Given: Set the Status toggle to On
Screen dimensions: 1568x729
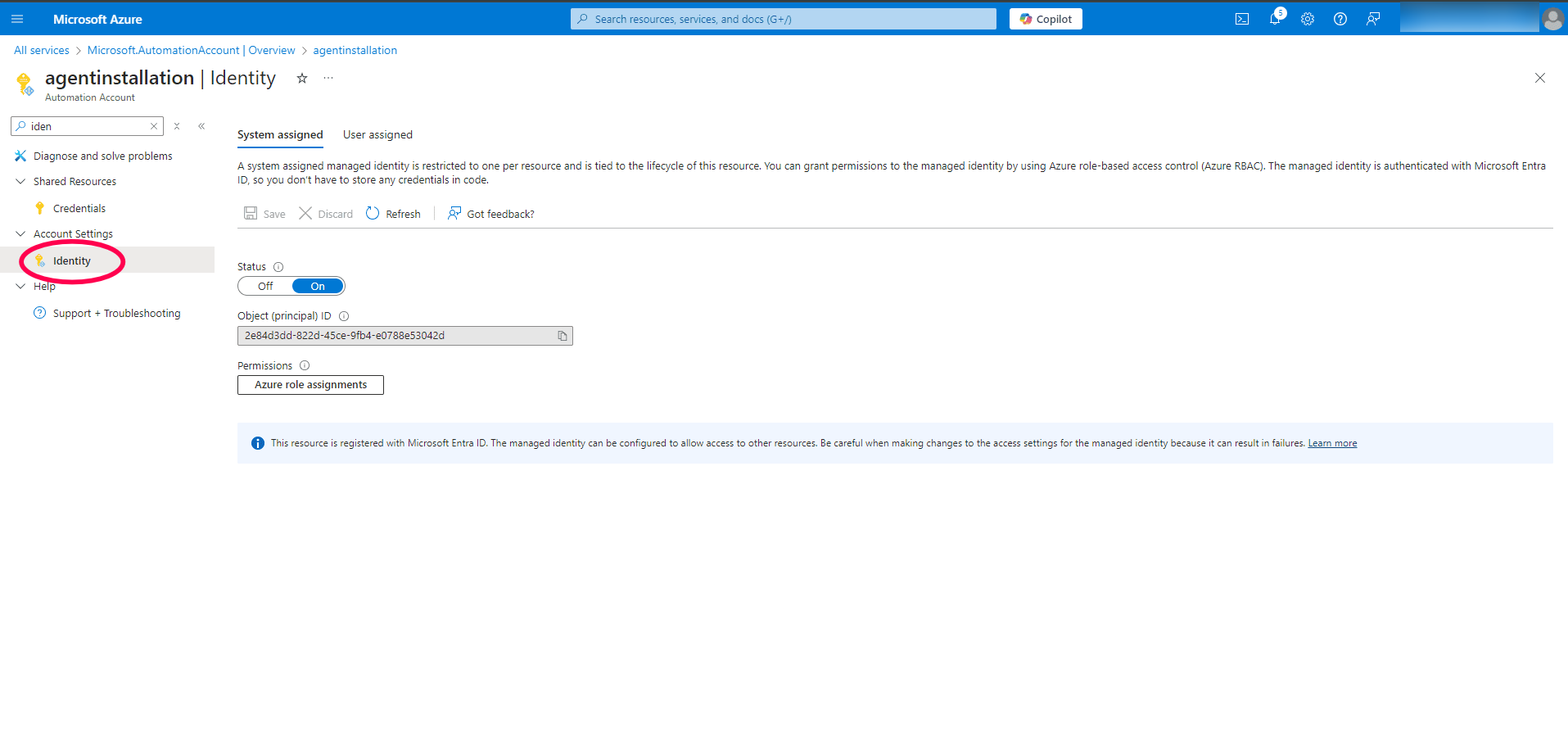Looking at the screenshot, I should click(318, 286).
